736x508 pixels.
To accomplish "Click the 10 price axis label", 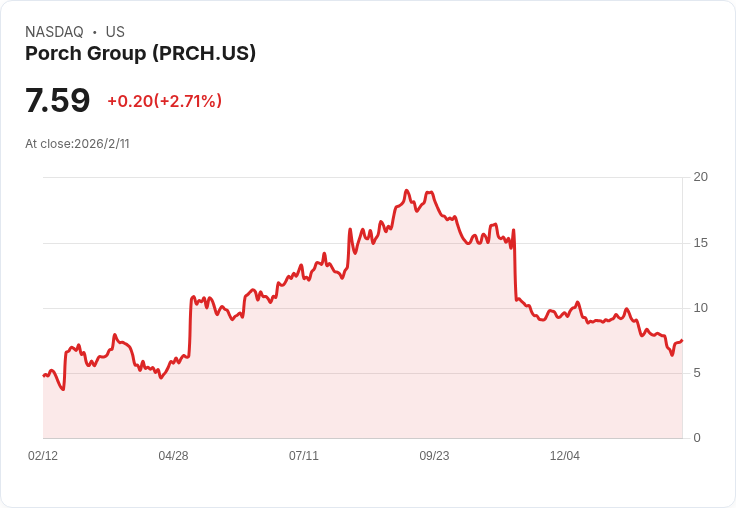I will 700,308.
